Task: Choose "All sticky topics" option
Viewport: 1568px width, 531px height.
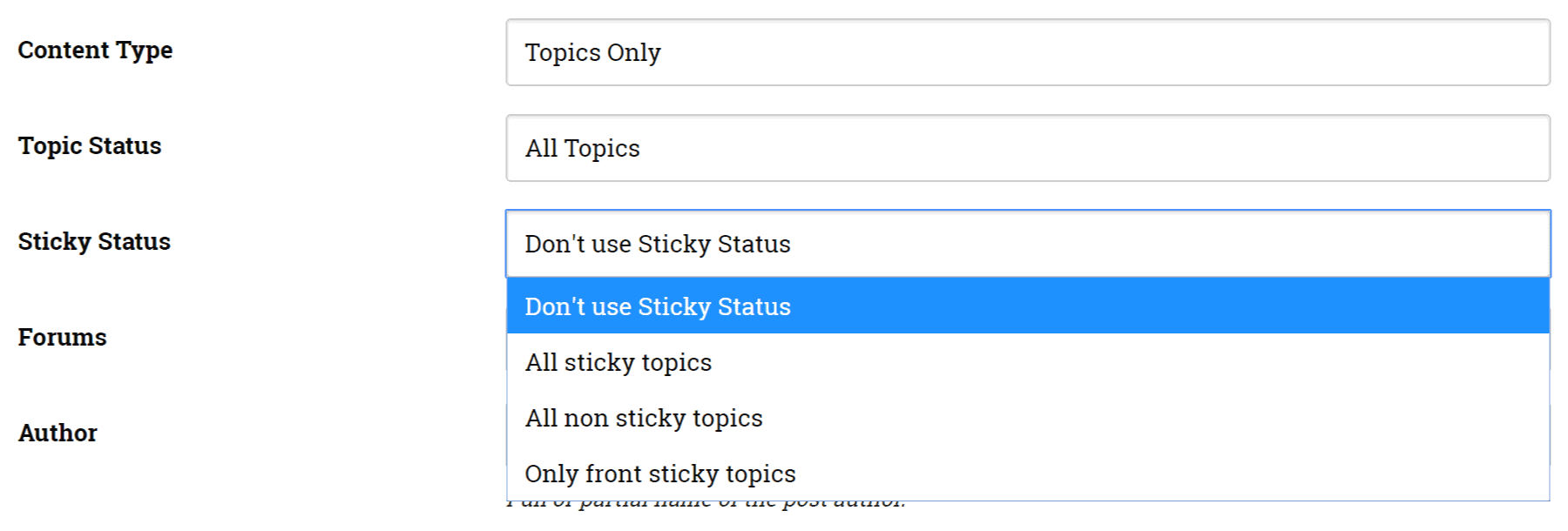Action: point(1028,362)
